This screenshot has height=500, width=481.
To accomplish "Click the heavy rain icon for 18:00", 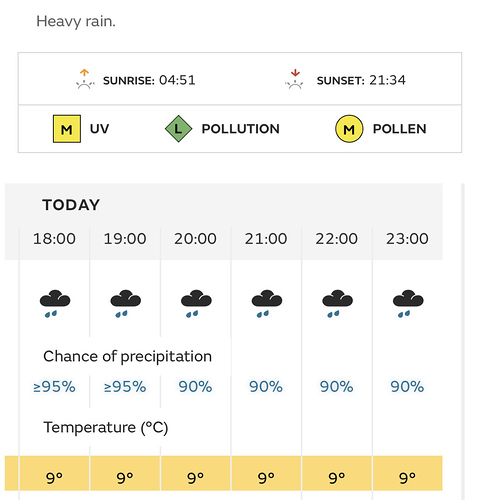I will coord(55,304).
